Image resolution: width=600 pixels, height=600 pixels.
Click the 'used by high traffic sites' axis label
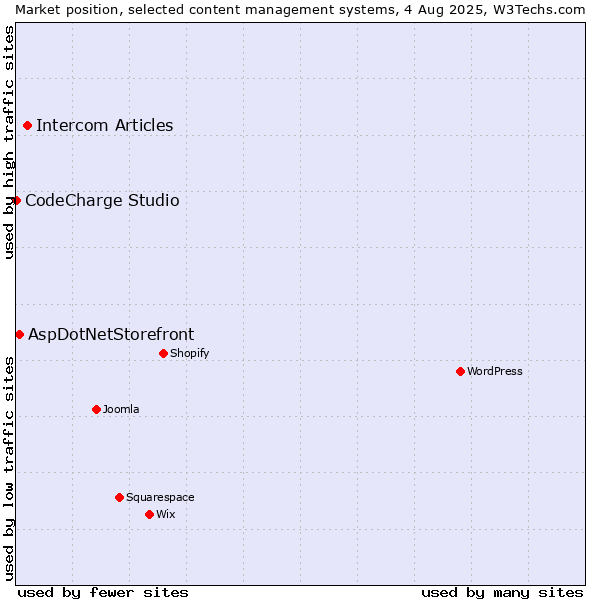click(8, 142)
